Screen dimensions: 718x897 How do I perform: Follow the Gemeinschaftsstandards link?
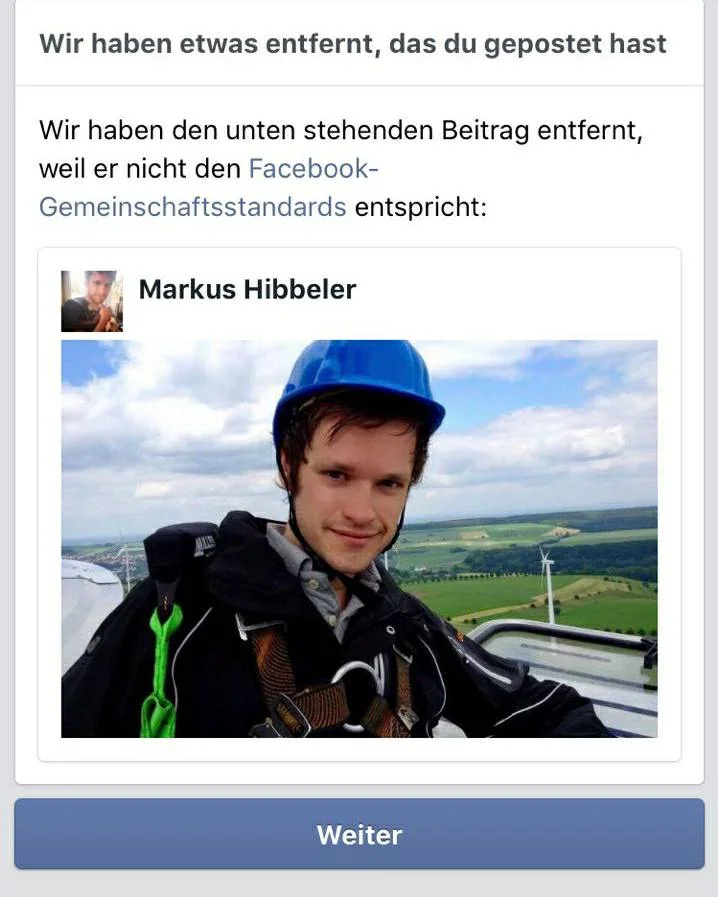tap(193, 207)
